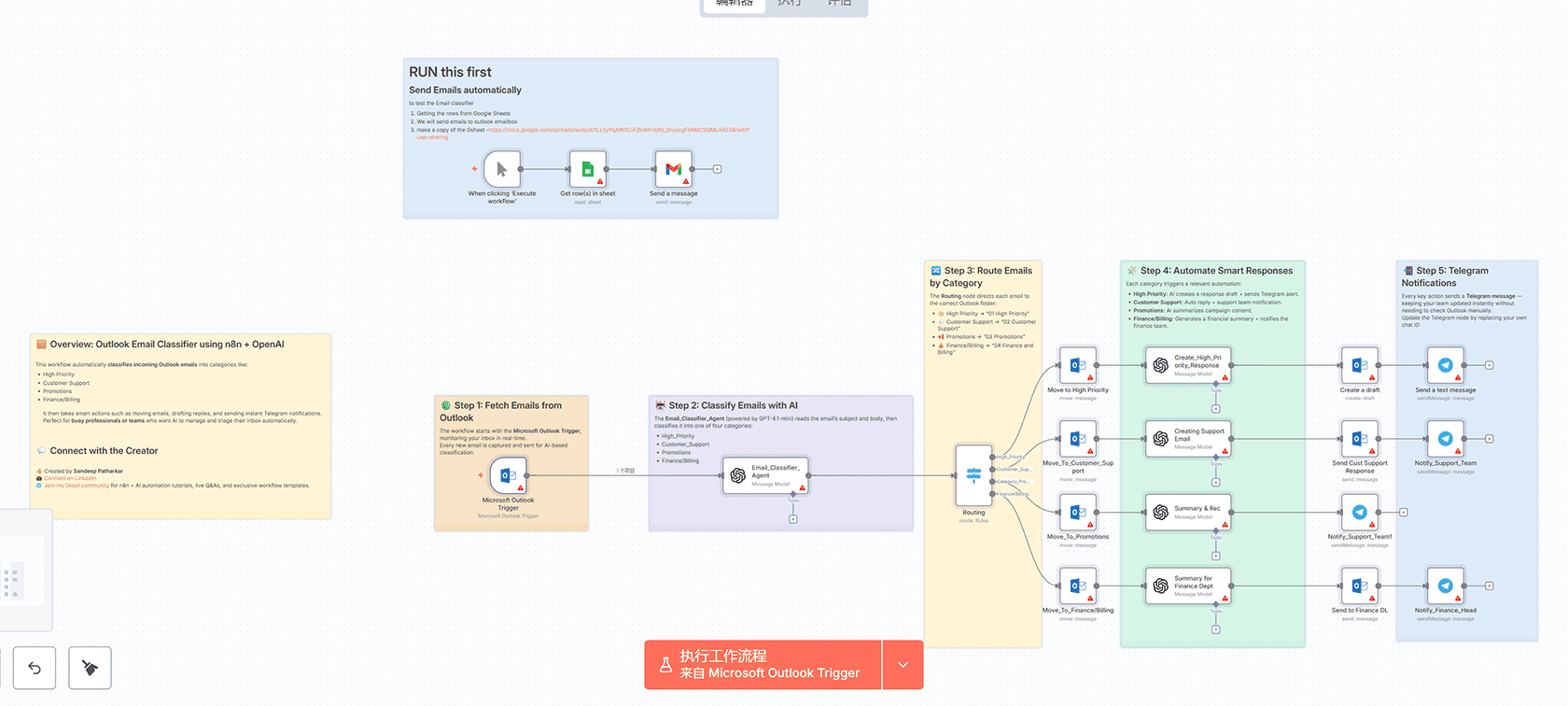The image size is (1568, 706).
Task: Click plus connector after Notify_Support_Team node
Action: tap(1489, 439)
